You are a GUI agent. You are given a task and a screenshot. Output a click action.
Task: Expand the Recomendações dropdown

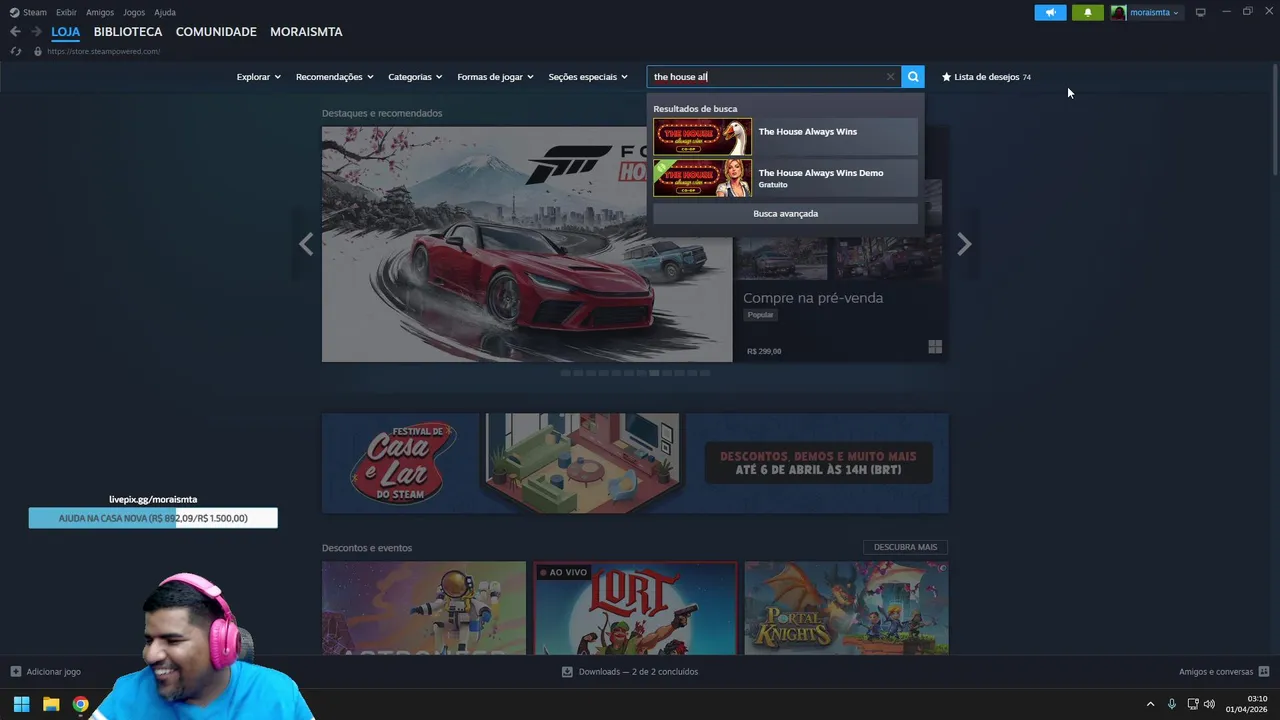click(x=334, y=77)
